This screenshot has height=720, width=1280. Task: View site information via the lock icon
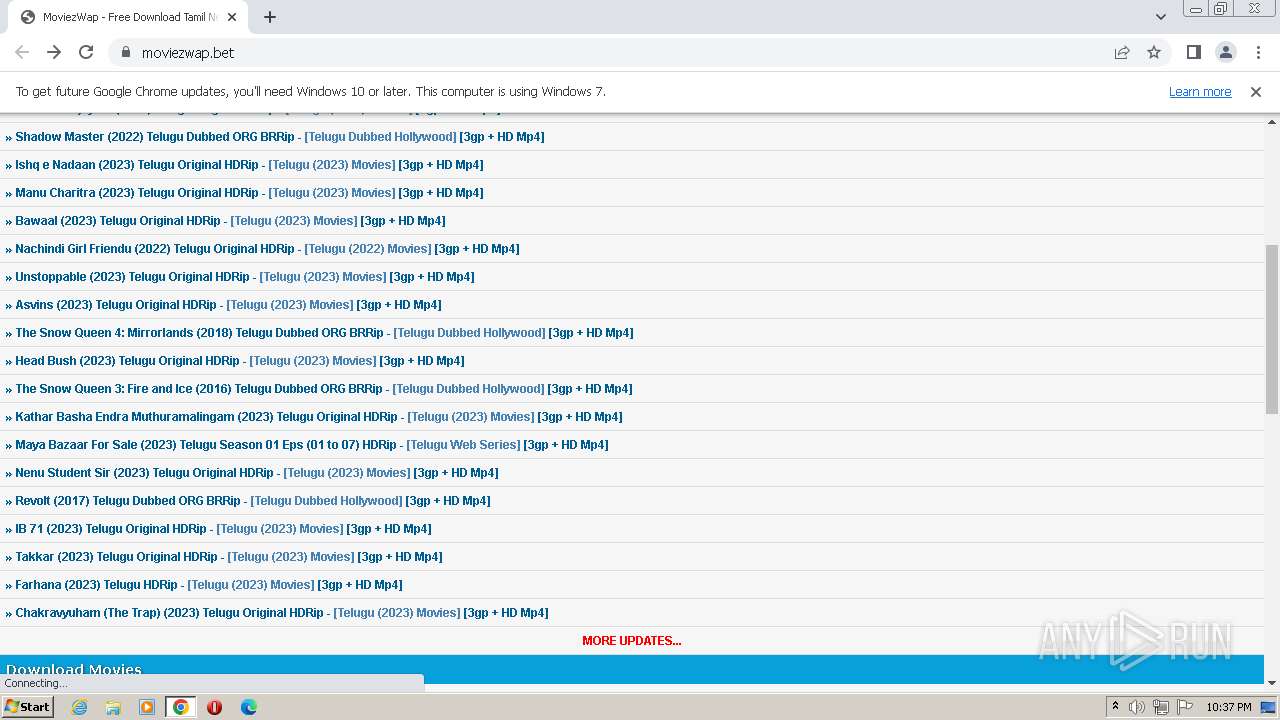[125, 52]
